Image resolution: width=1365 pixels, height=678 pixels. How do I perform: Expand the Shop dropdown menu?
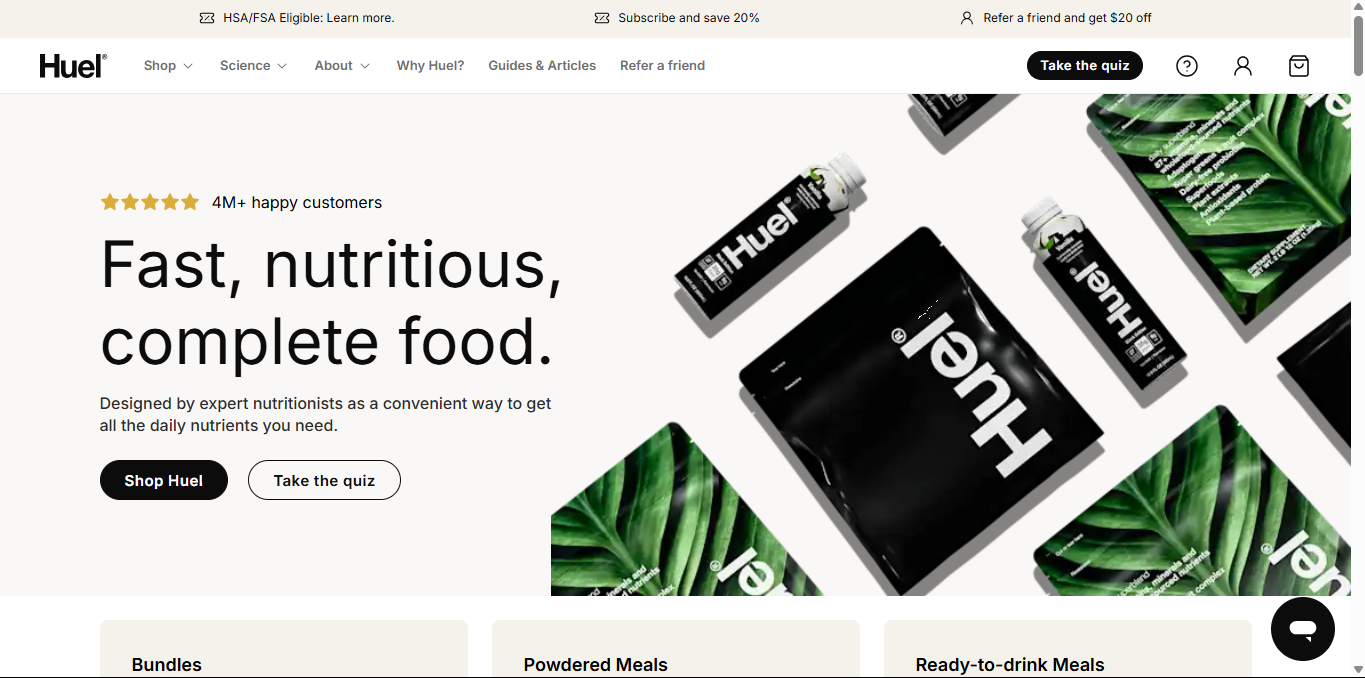pos(168,66)
